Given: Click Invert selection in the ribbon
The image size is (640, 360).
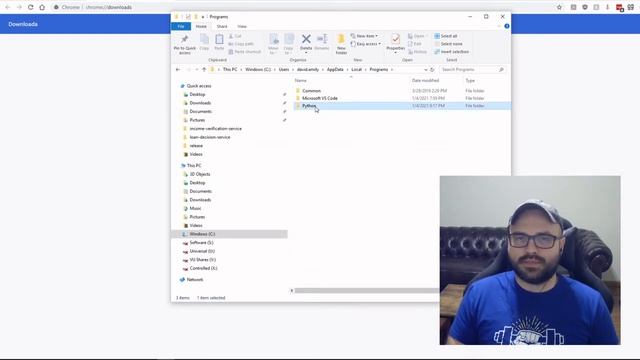Looking at the screenshot, I should point(451,52).
